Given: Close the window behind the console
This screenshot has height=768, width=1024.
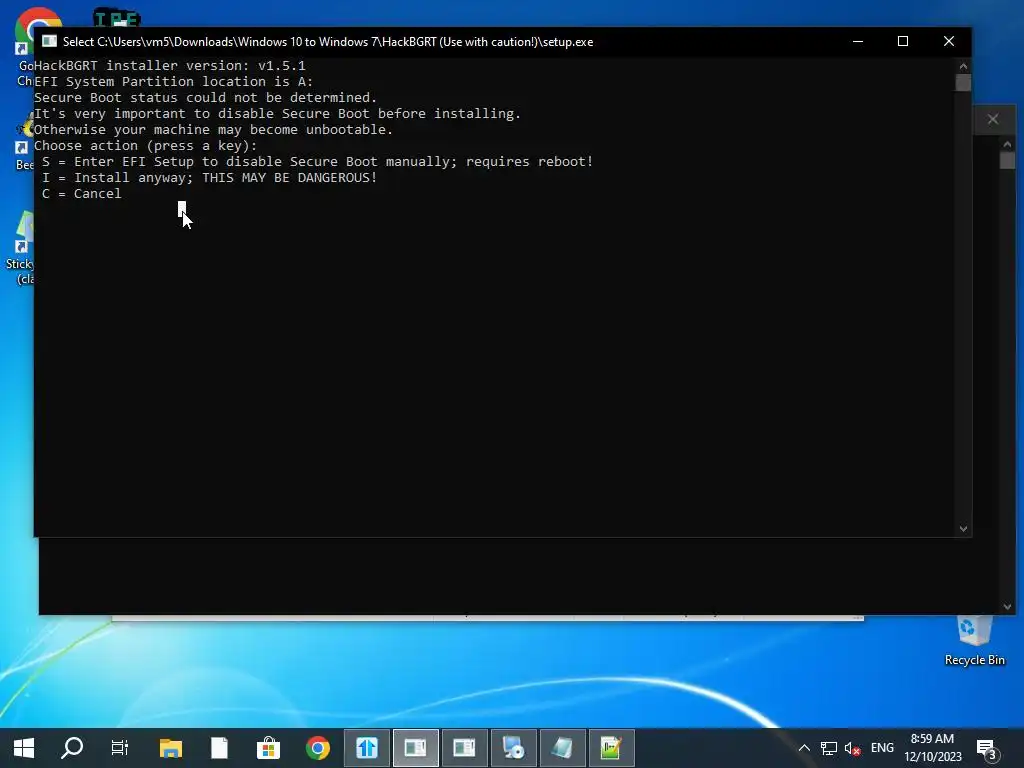Looking at the screenshot, I should coord(993,120).
